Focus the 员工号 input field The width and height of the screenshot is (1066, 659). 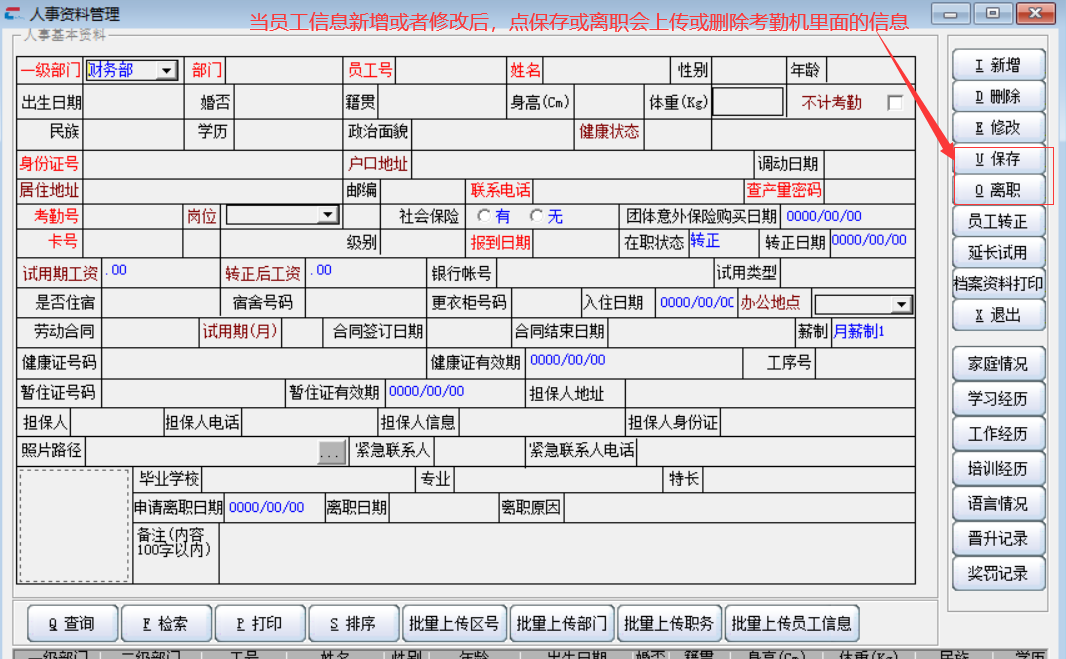pyautogui.click(x=449, y=71)
